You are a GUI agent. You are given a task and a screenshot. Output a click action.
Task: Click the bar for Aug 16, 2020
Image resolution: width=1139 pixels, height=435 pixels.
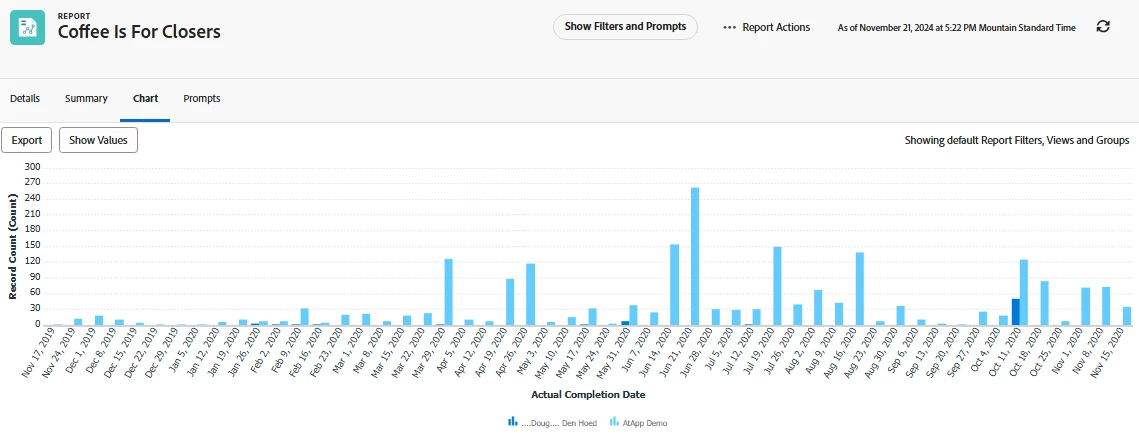pos(859,288)
